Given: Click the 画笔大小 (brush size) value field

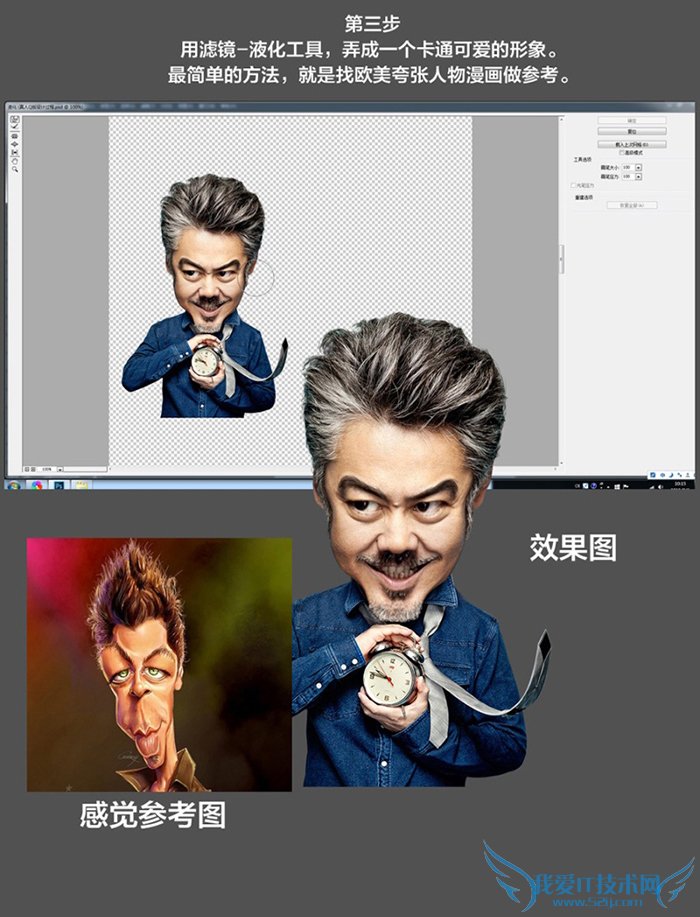Looking at the screenshot, I should click(627, 167).
